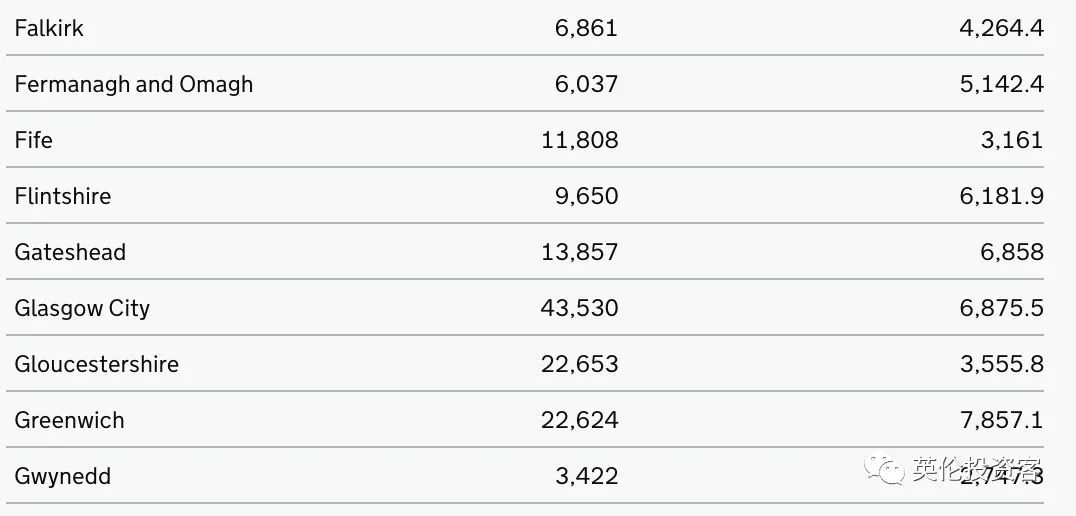Select Greenwich's rate 7,857.1
1076x516 pixels.
pos(1002,420)
